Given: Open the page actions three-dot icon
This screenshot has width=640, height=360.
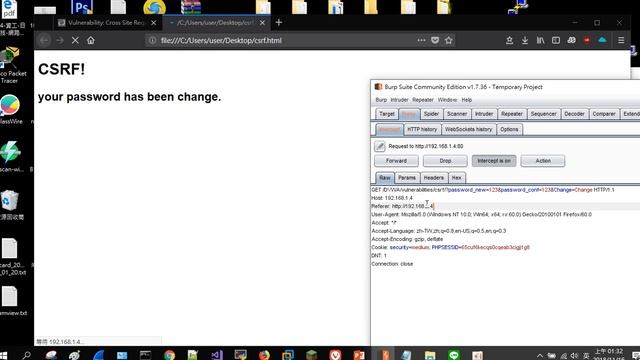Looking at the screenshot, I should coord(421,40).
